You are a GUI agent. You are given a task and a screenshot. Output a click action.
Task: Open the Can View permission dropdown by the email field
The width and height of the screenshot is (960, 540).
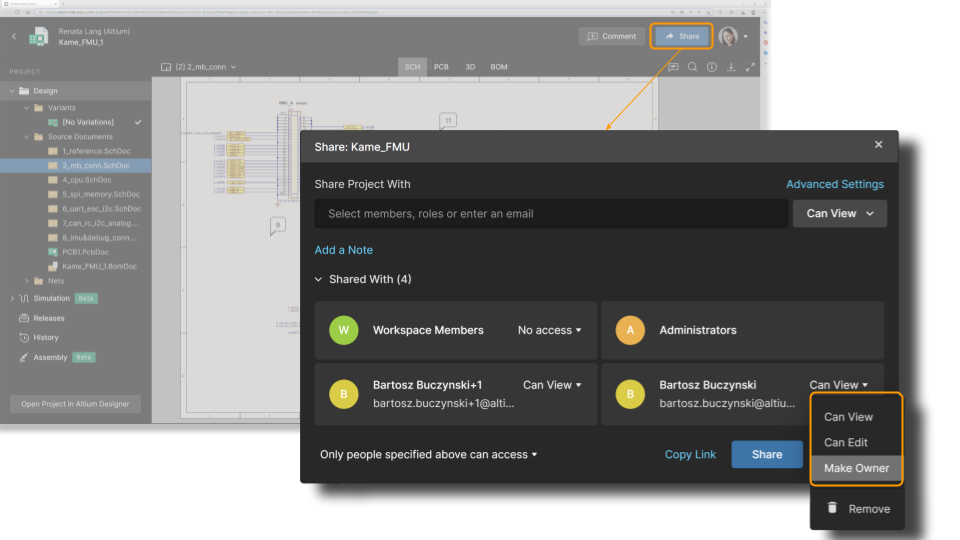(x=839, y=213)
